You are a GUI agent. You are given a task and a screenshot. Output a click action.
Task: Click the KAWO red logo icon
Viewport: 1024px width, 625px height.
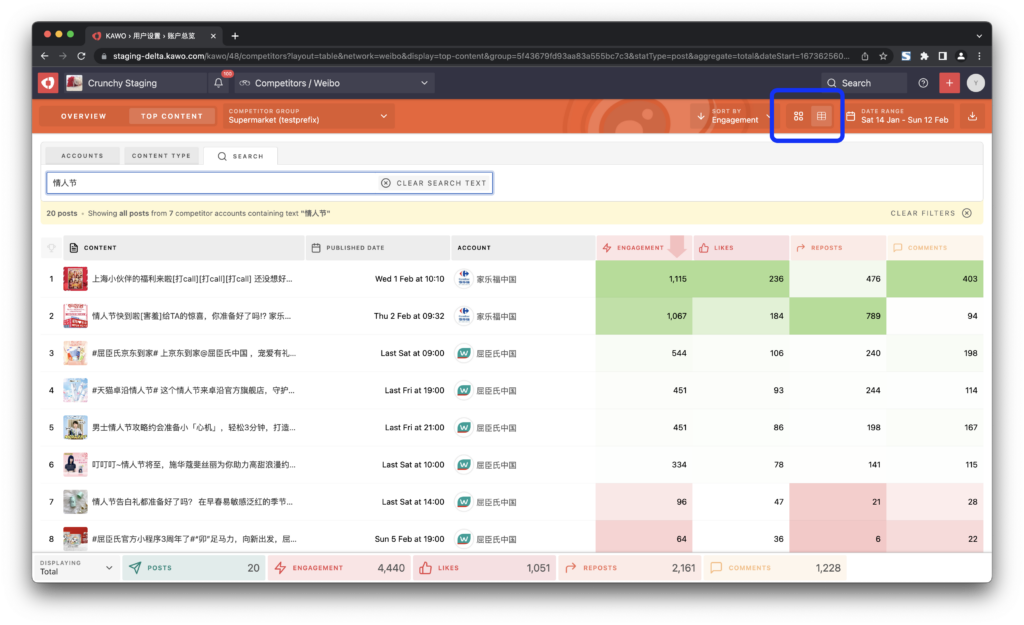click(48, 83)
